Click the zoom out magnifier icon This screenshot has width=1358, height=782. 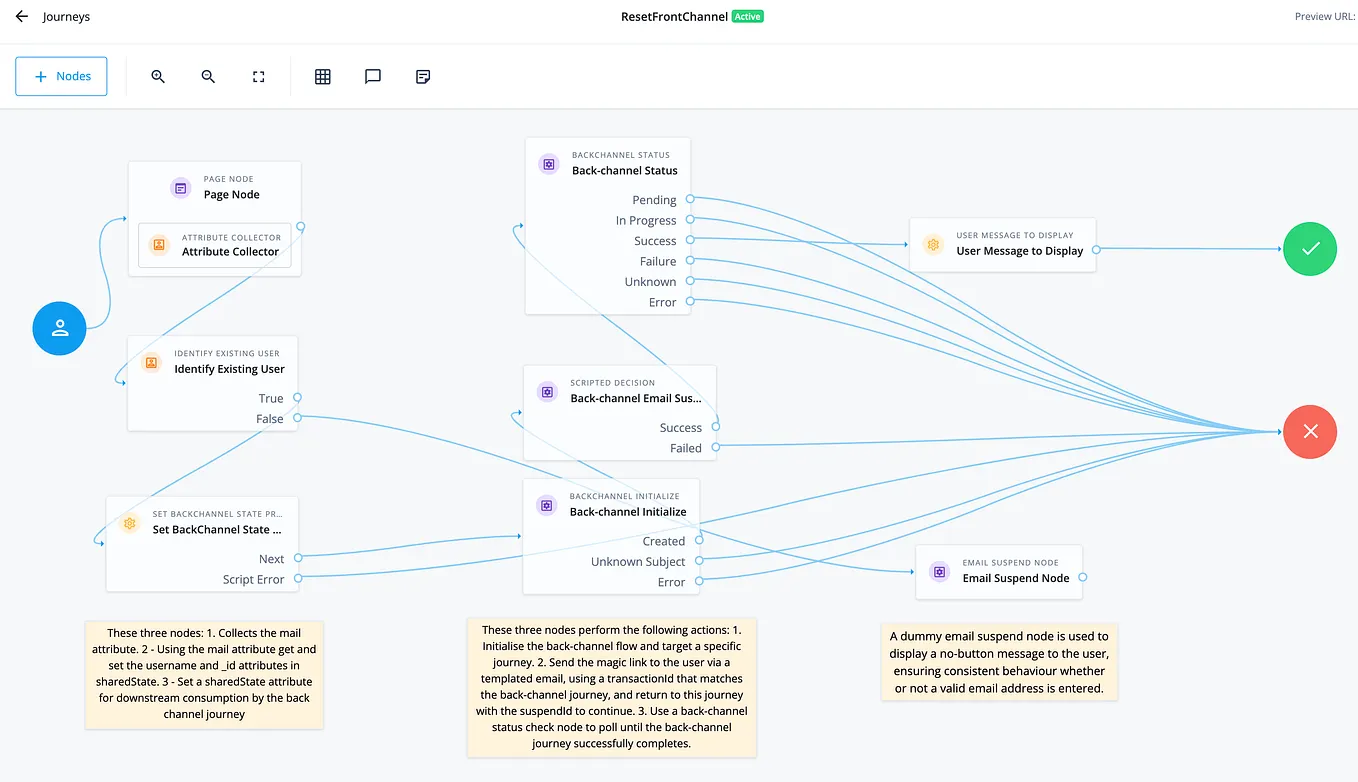point(208,76)
